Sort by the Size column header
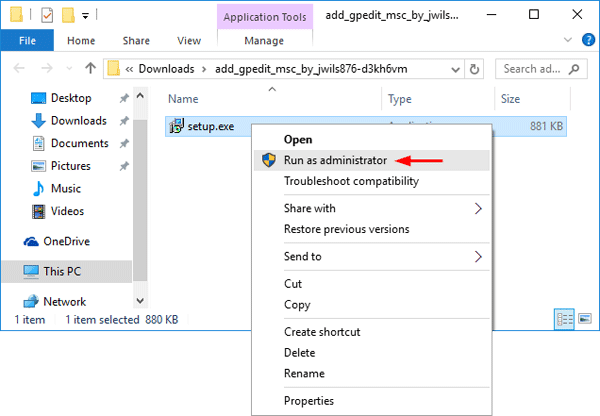 pyautogui.click(x=510, y=99)
